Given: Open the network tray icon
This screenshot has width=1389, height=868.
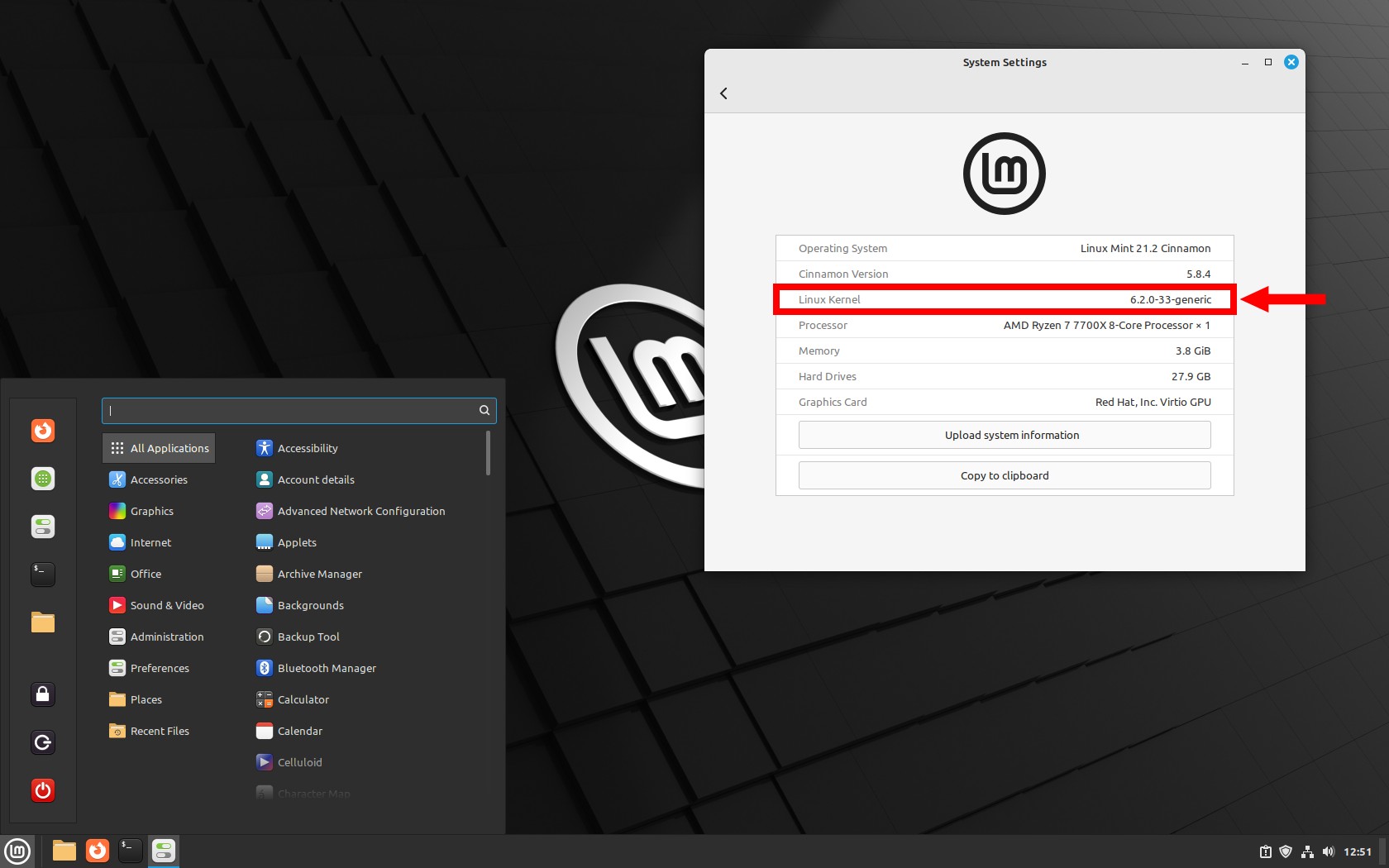Looking at the screenshot, I should (1307, 851).
